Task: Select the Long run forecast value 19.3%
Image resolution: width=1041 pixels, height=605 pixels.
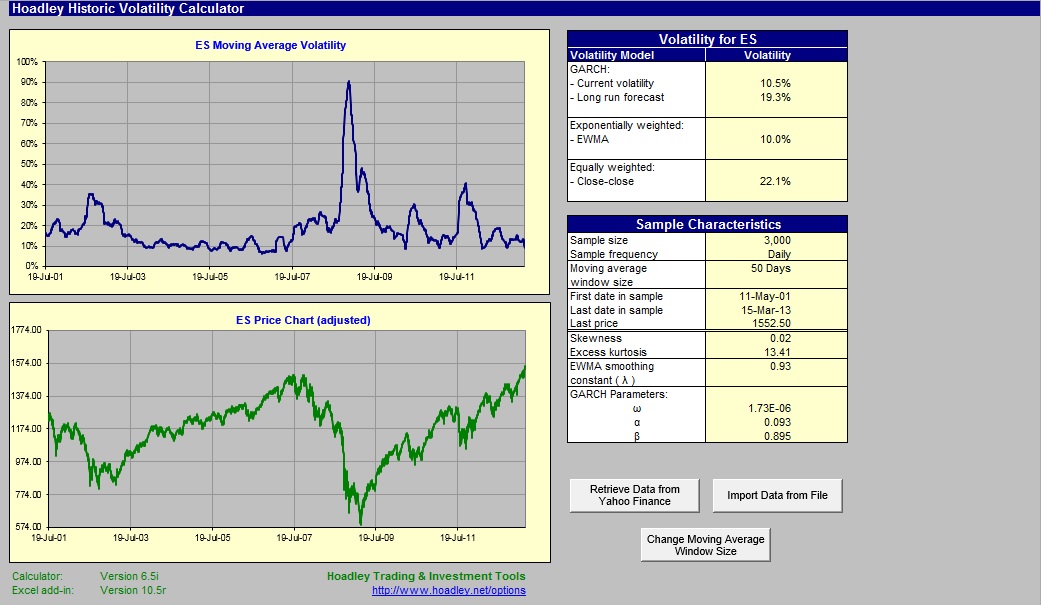Action: coord(775,97)
